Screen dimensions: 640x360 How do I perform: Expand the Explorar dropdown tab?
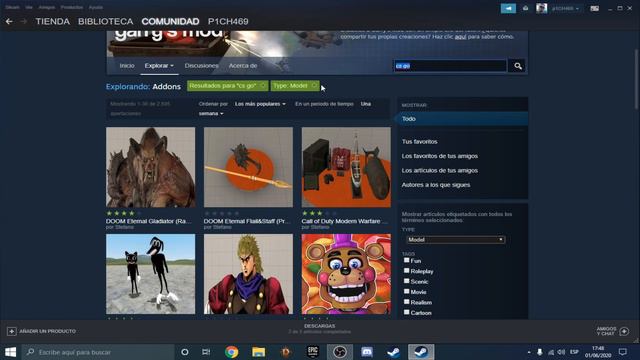click(159, 66)
